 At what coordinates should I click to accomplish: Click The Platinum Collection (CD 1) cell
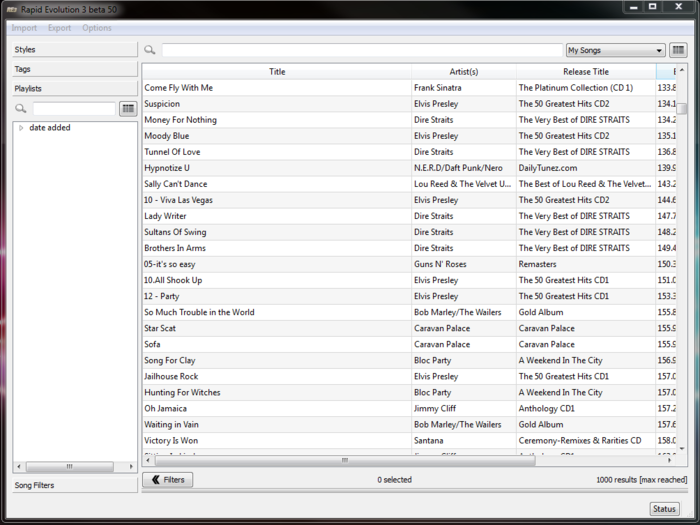[x=586, y=88]
